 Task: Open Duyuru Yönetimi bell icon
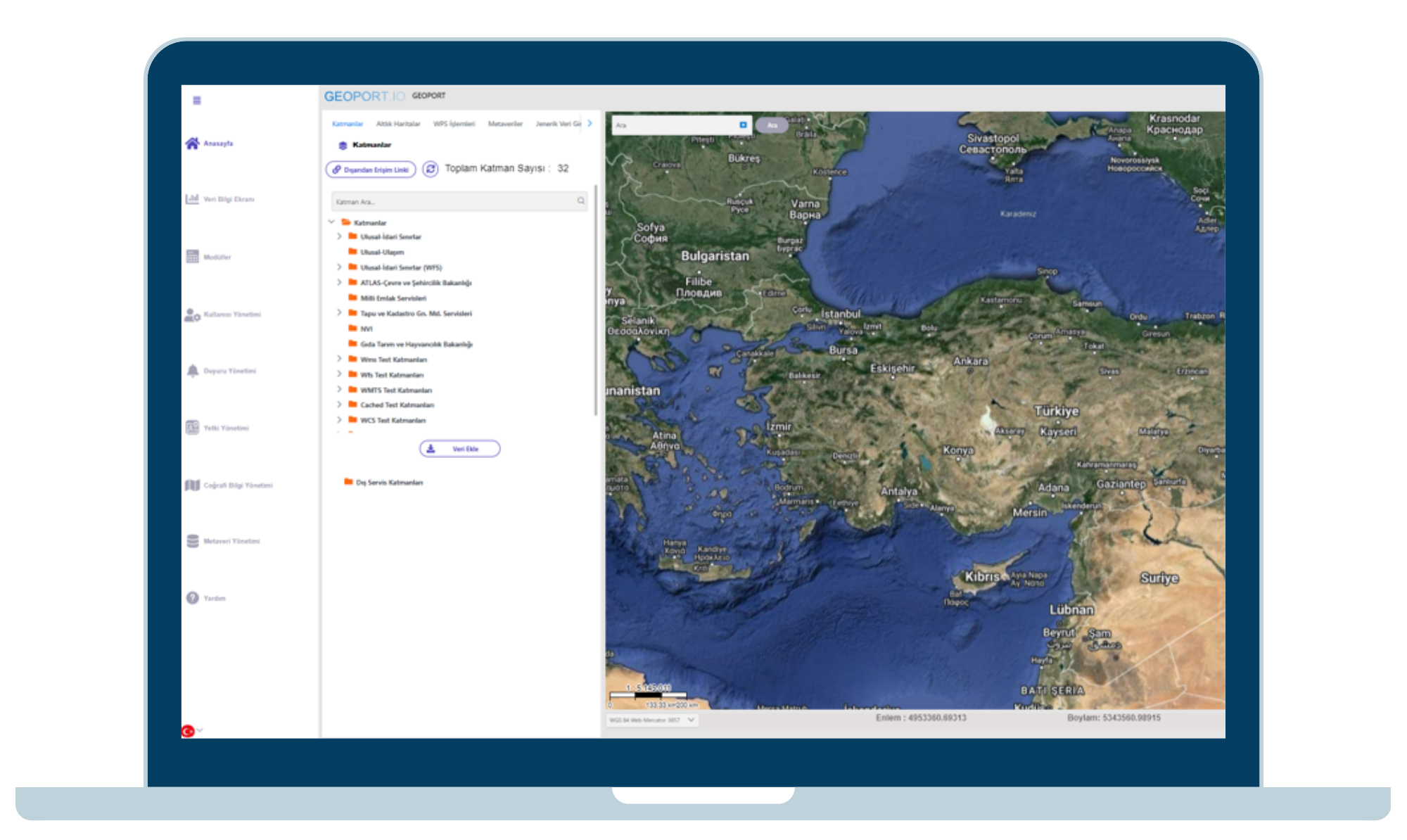pos(193,371)
